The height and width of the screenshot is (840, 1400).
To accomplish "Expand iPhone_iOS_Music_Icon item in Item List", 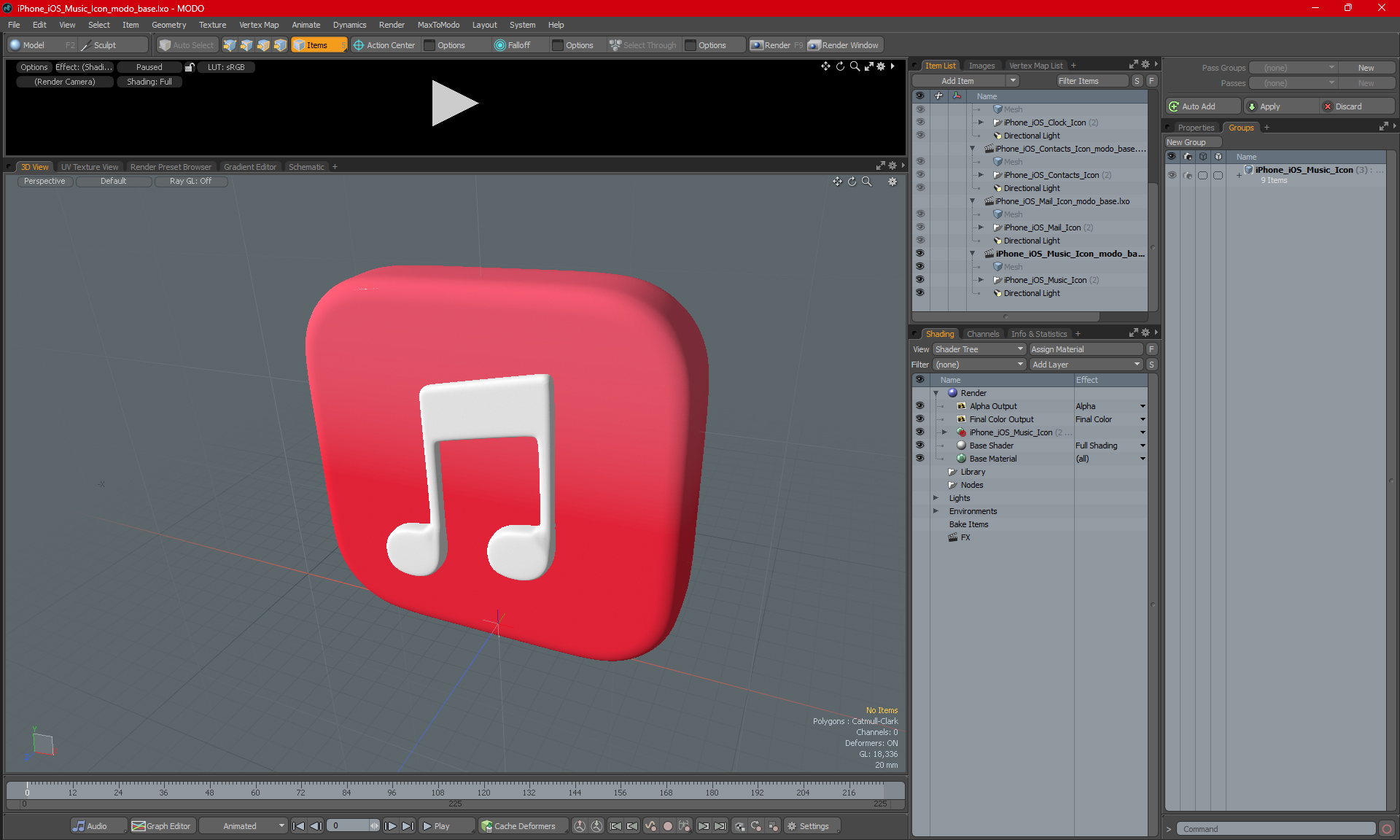I will (981, 280).
